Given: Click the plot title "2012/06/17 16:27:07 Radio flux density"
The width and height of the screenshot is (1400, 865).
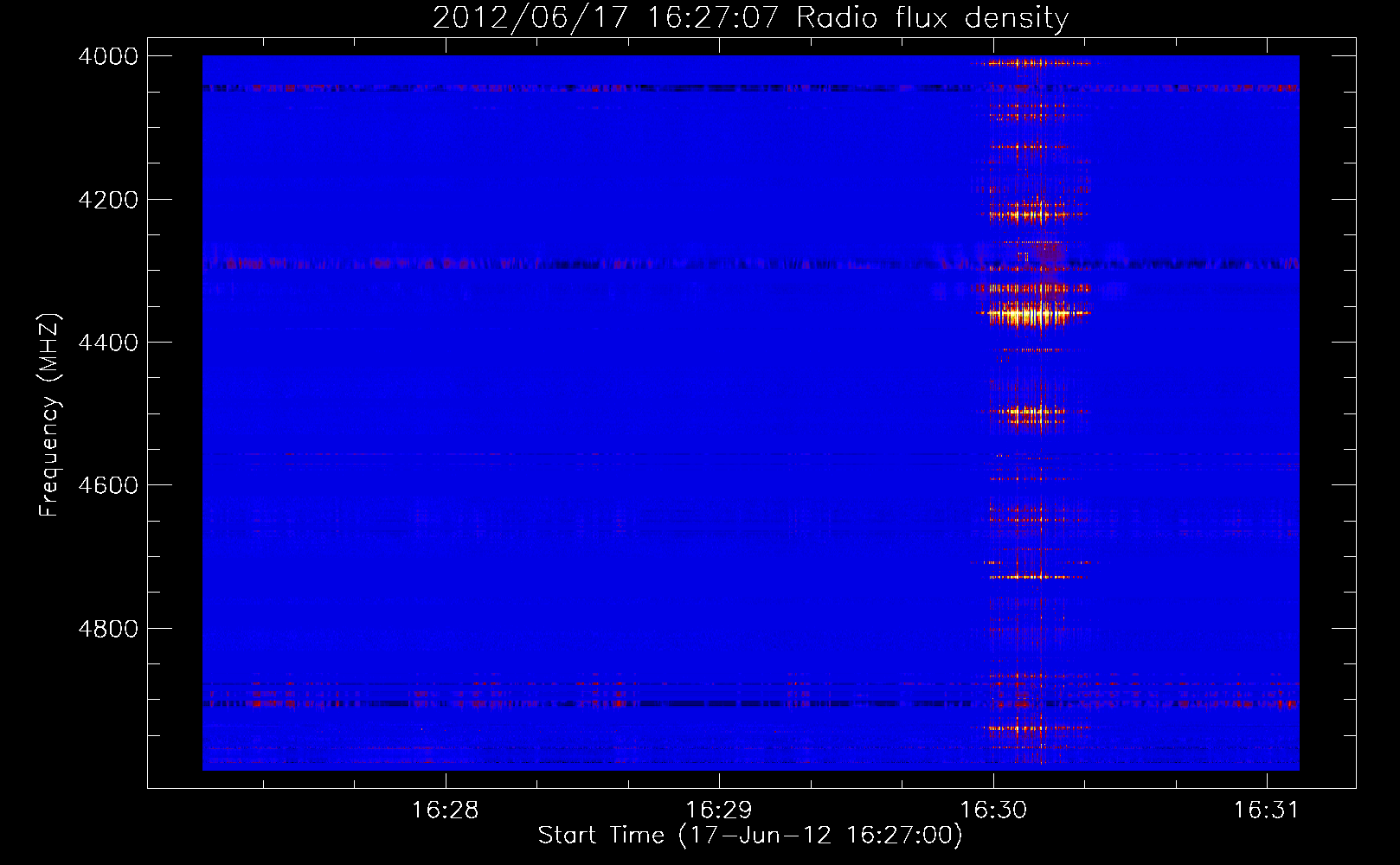Looking at the screenshot, I should pos(750,17).
